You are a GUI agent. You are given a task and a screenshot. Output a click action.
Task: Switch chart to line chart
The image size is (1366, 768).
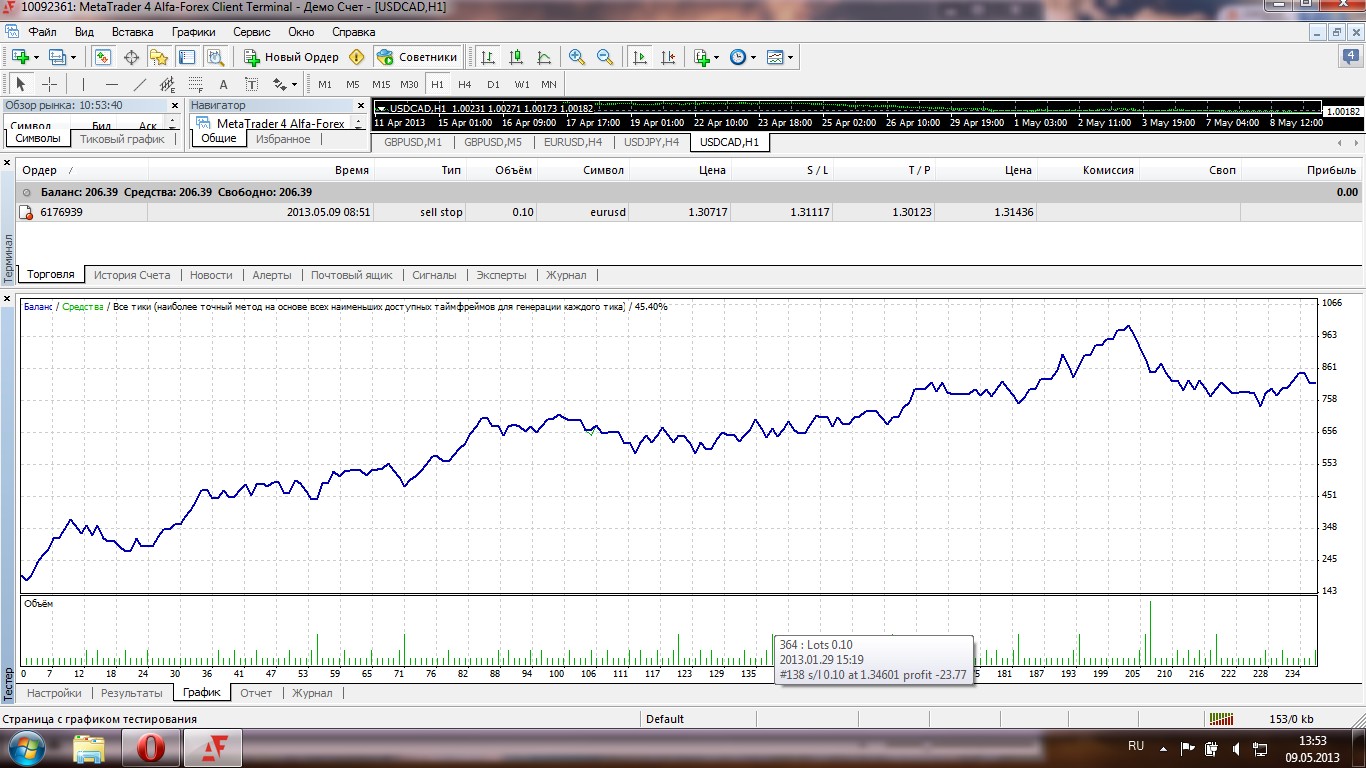tap(544, 57)
